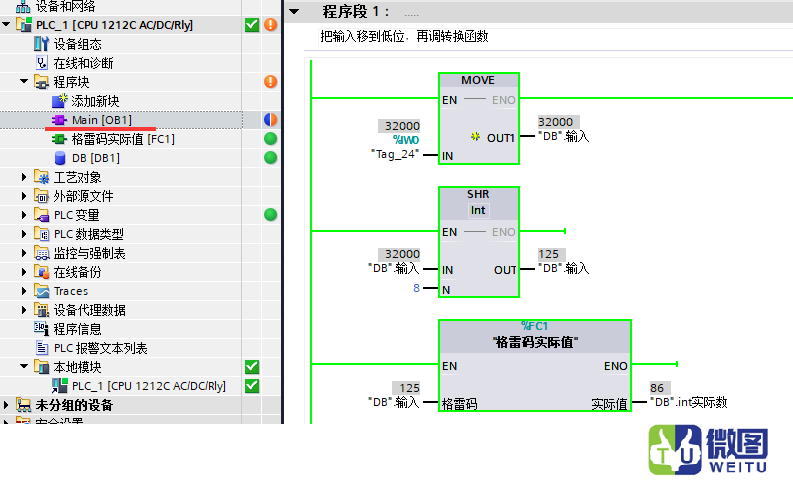The image size is (793, 492).
Task: Click green checkmark on local PLC_1 module row
Action: point(252,386)
